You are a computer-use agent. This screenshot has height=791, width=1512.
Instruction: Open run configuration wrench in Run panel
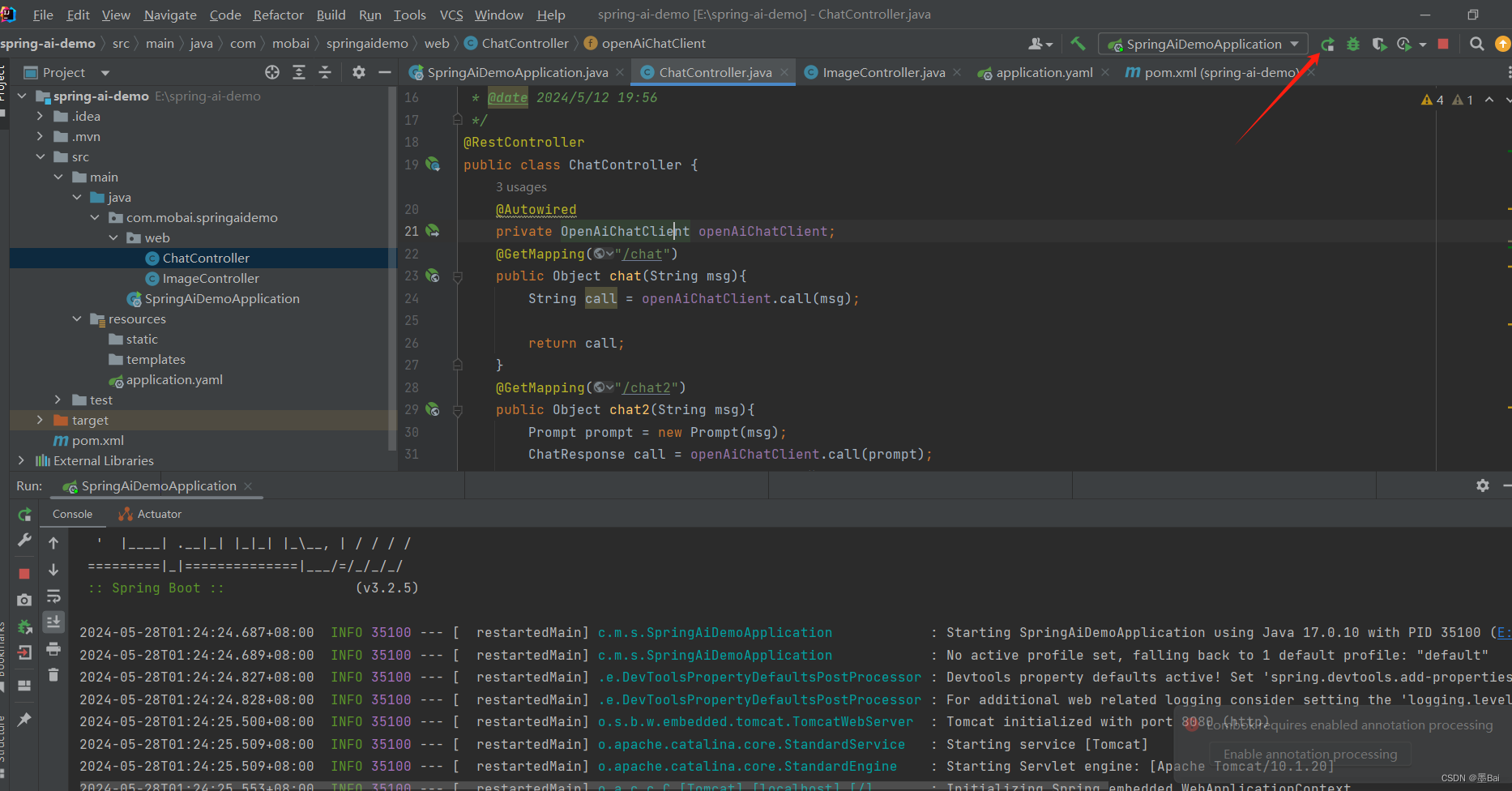point(24,540)
